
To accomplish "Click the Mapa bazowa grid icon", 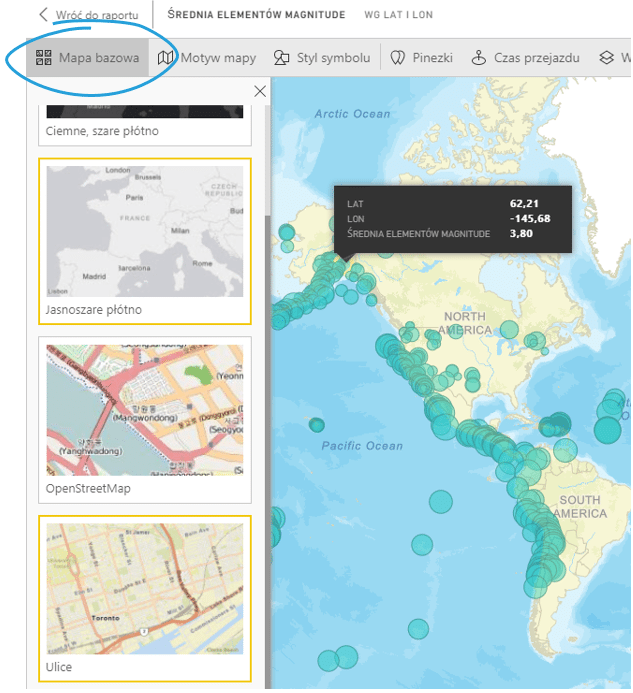I will click(x=43, y=58).
